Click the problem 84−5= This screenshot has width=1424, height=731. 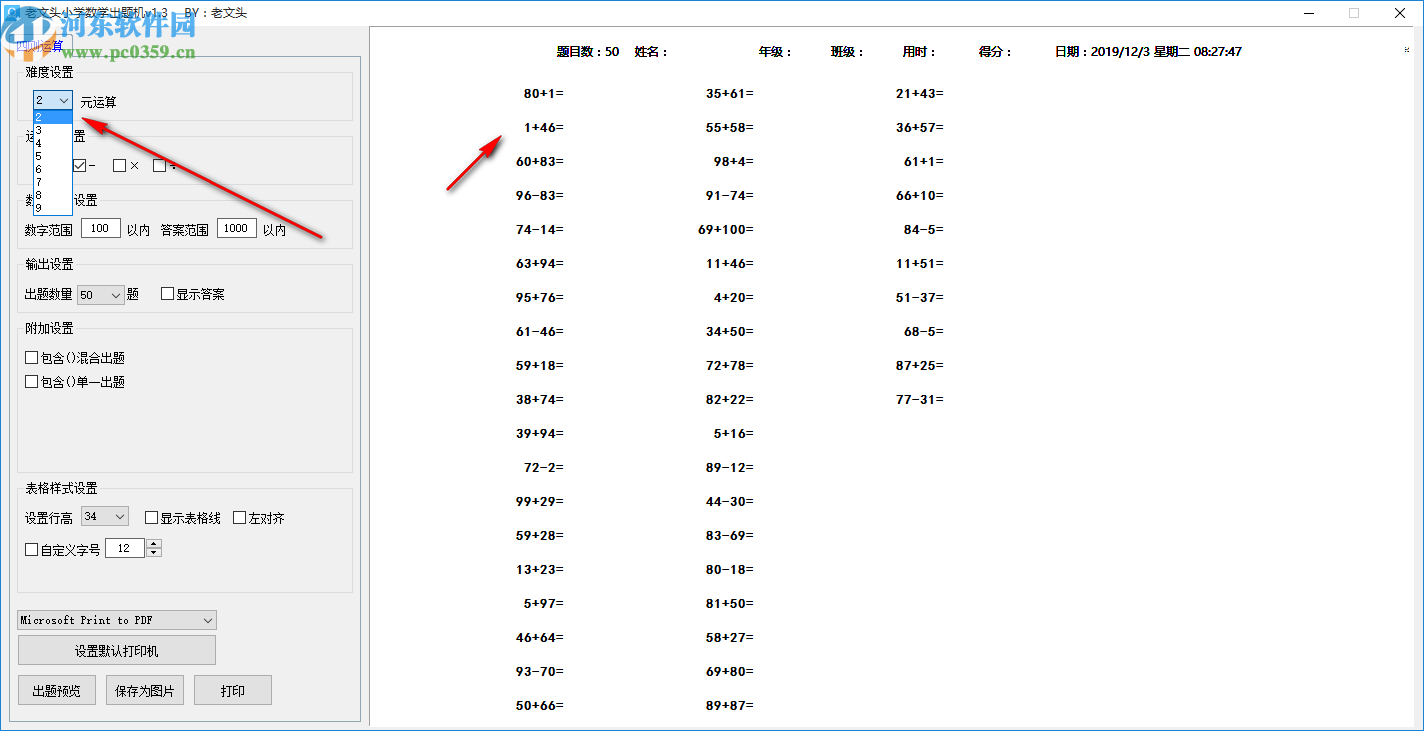(924, 229)
